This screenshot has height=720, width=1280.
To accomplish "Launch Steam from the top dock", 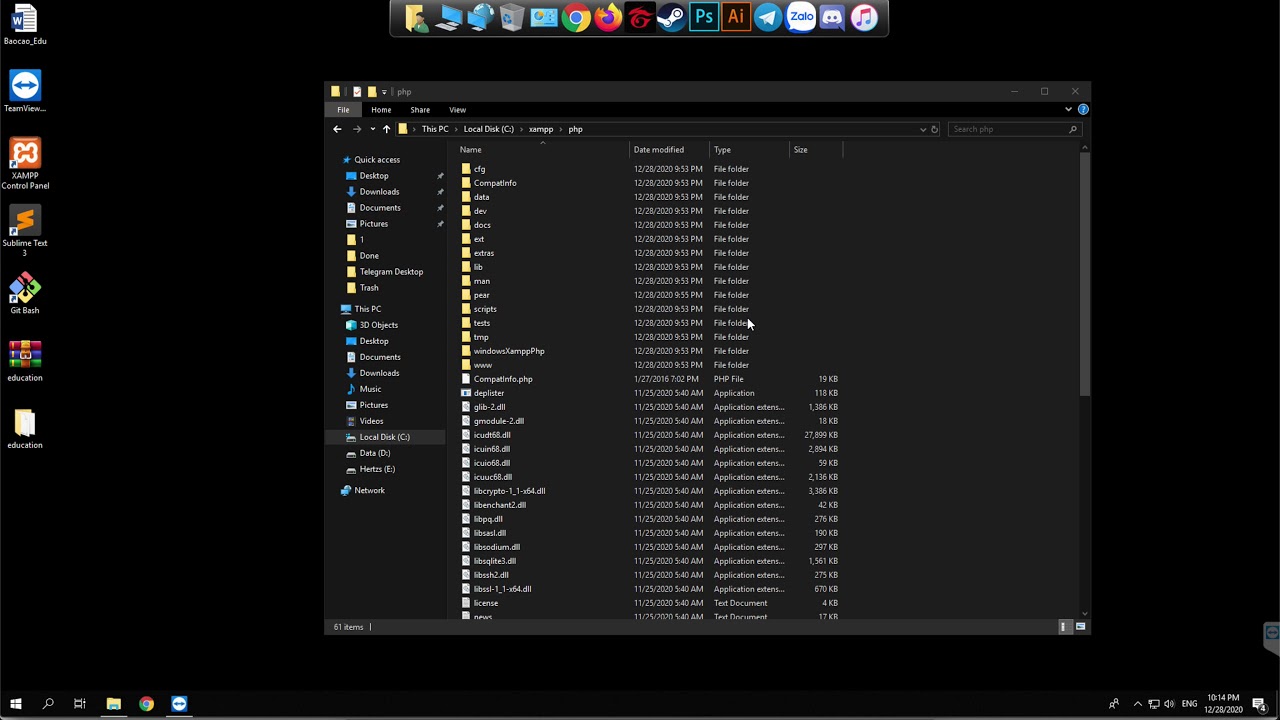I will (672, 18).
